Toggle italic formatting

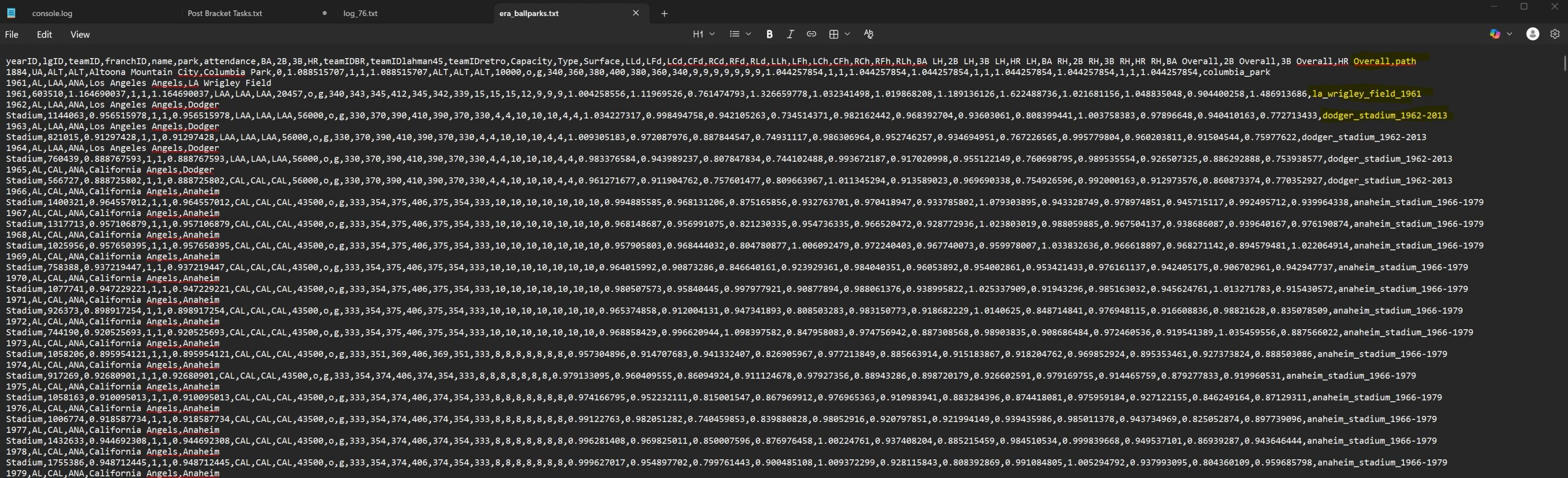pos(790,34)
